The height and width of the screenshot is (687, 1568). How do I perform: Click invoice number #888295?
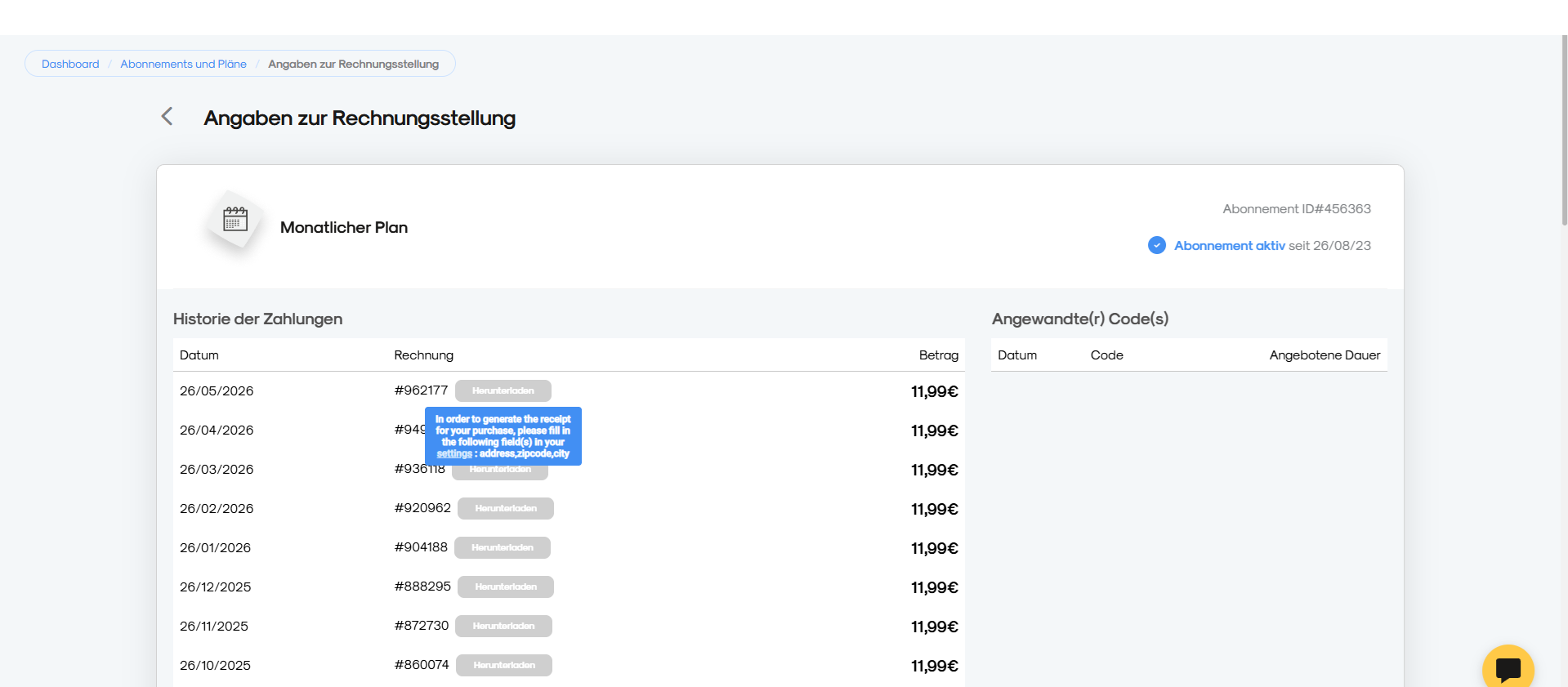point(422,587)
